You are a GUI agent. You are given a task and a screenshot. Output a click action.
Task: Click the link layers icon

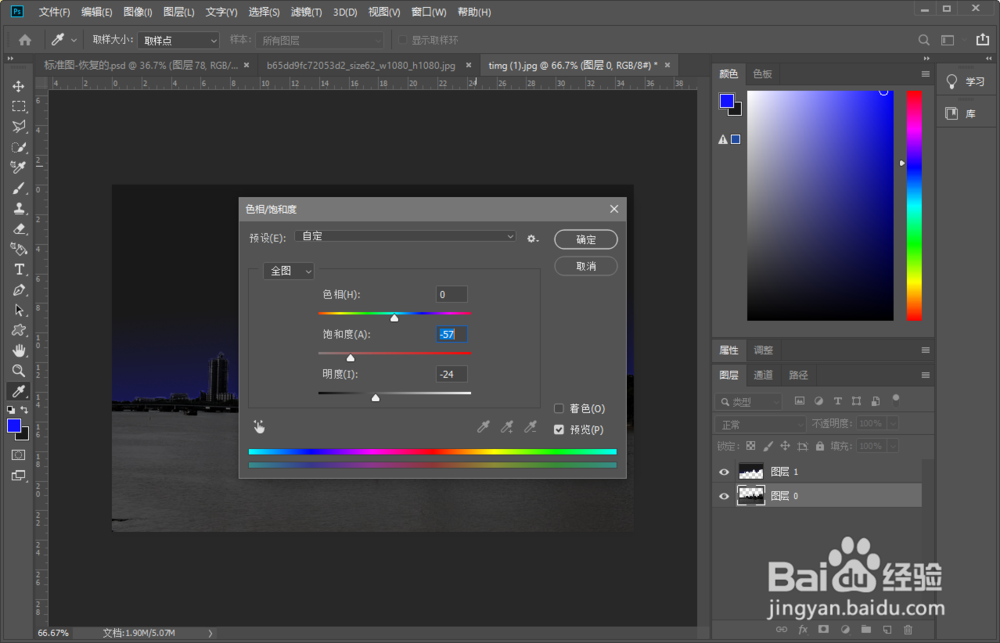click(x=781, y=630)
